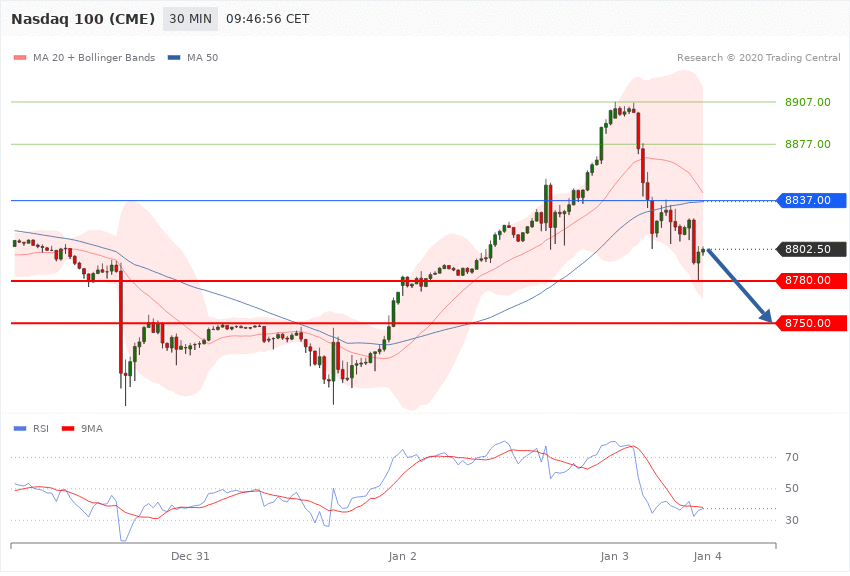Click the blue 8837.00 pivot price tag

click(x=812, y=200)
